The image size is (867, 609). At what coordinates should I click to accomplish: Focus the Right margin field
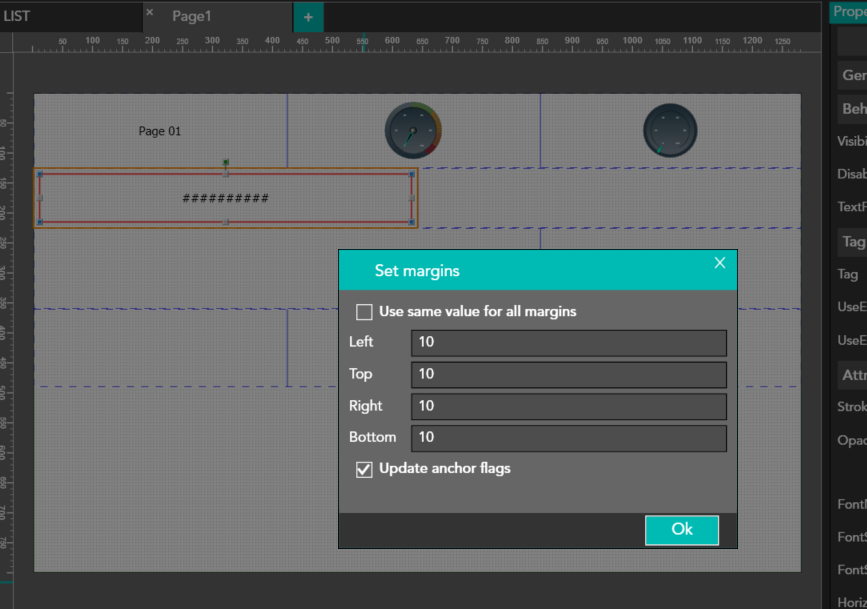568,407
